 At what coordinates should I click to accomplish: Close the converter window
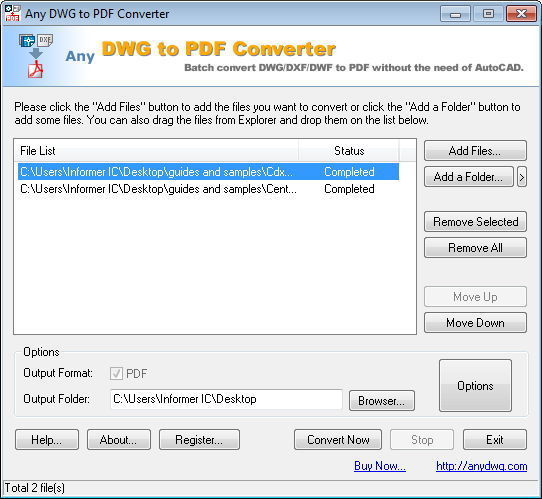point(521,14)
